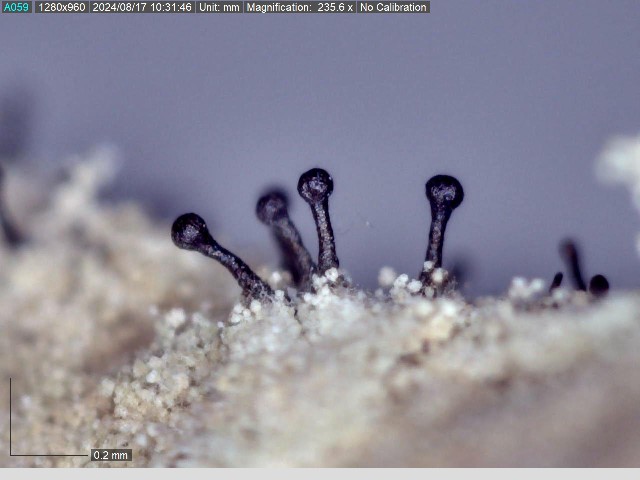The height and width of the screenshot is (480, 640).
Task: Click the blurred second spore head from left
Action: point(272,207)
